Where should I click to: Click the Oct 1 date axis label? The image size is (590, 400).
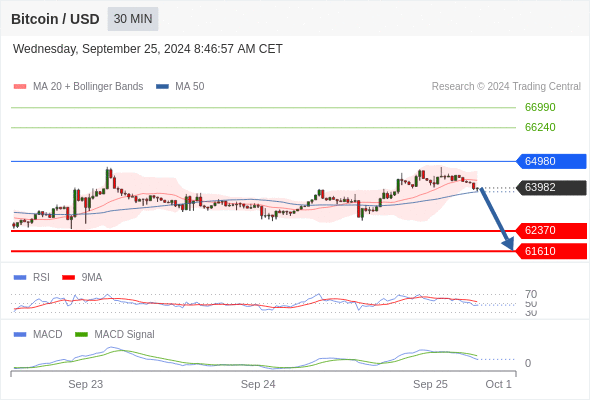point(498,384)
